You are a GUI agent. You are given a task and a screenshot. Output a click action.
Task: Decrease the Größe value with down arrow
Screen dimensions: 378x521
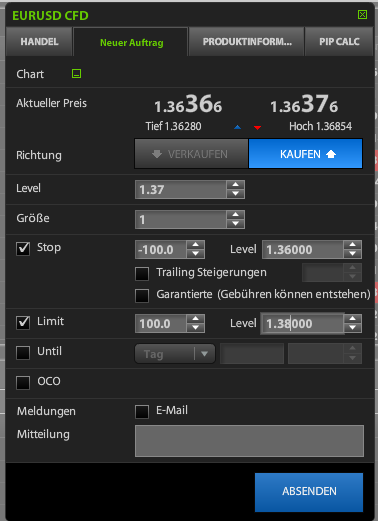point(236,224)
